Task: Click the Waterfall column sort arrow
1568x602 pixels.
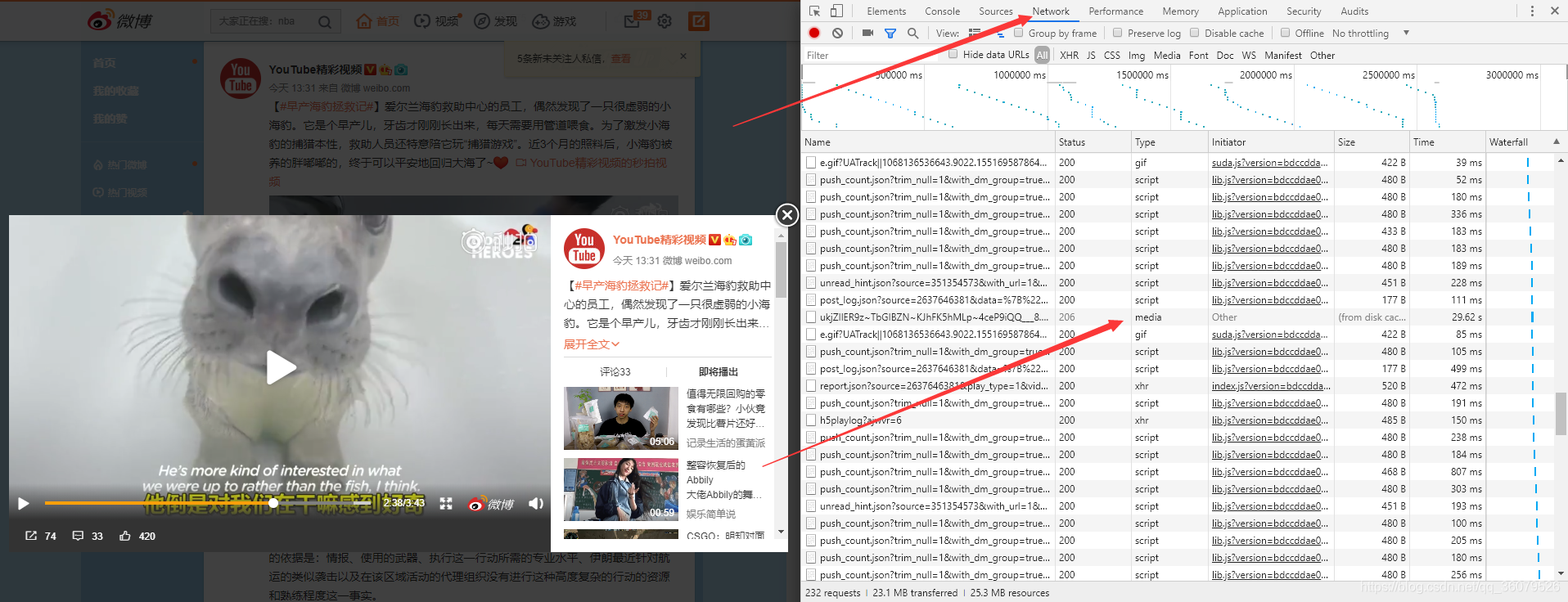Action: (x=1556, y=142)
